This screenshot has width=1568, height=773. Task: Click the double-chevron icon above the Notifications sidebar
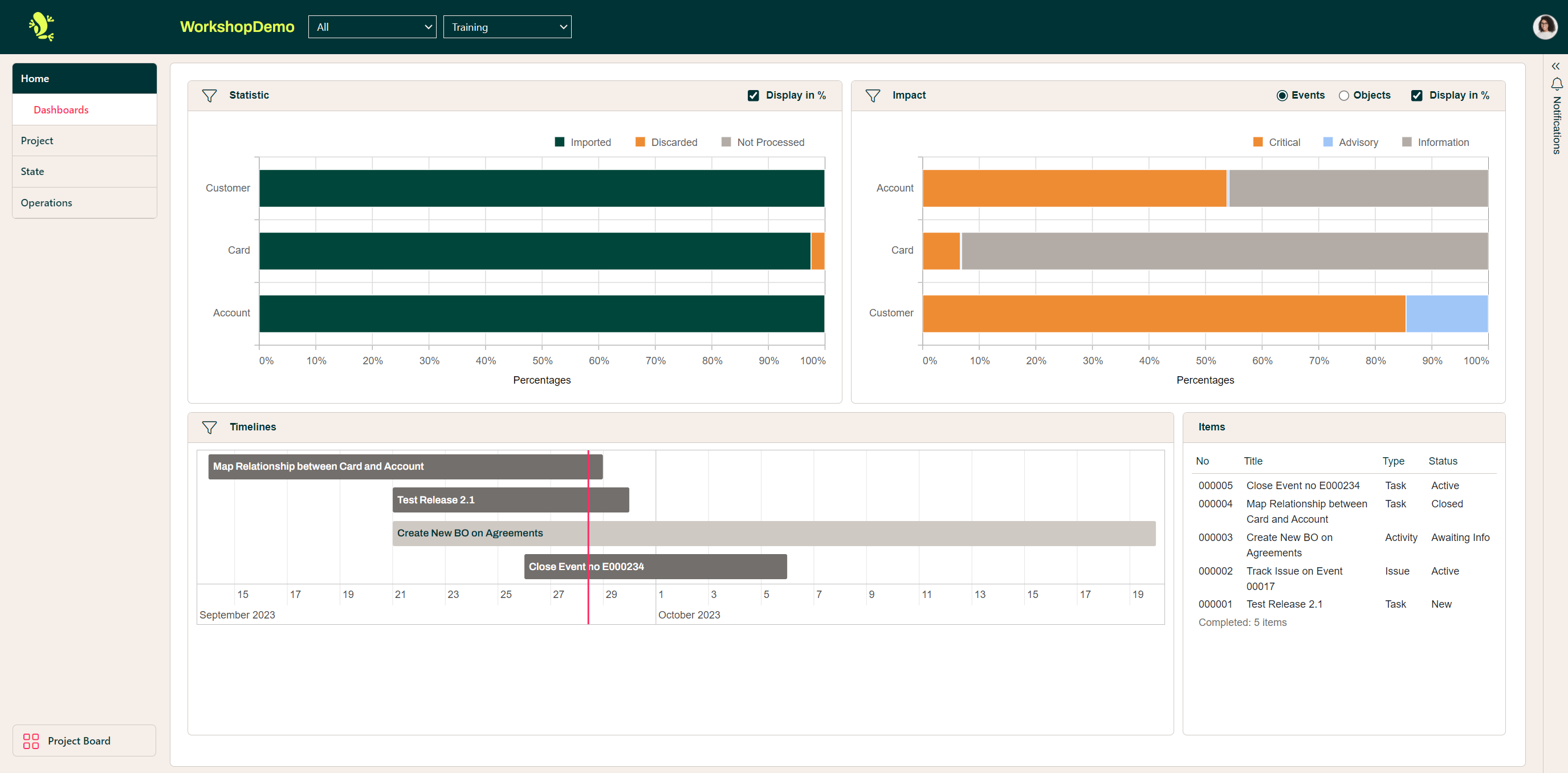point(1555,66)
